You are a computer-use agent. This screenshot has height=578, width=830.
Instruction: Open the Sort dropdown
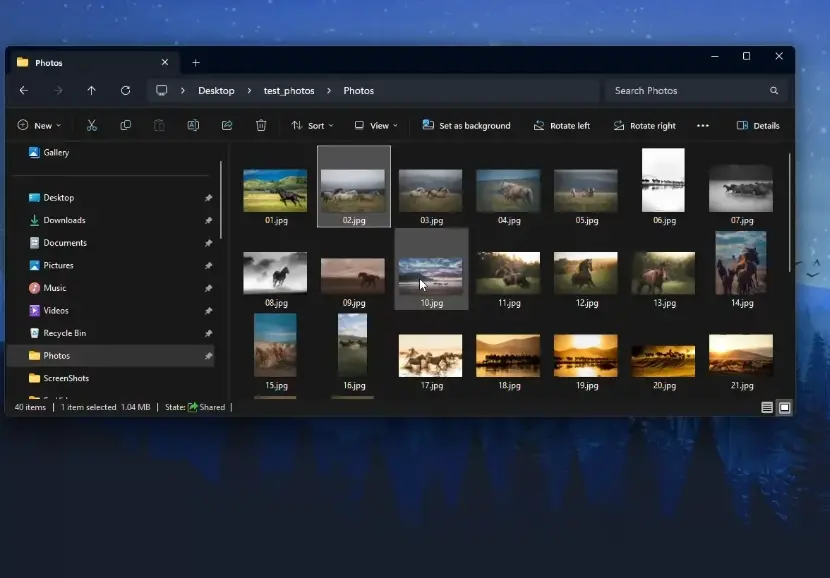pyautogui.click(x=314, y=125)
